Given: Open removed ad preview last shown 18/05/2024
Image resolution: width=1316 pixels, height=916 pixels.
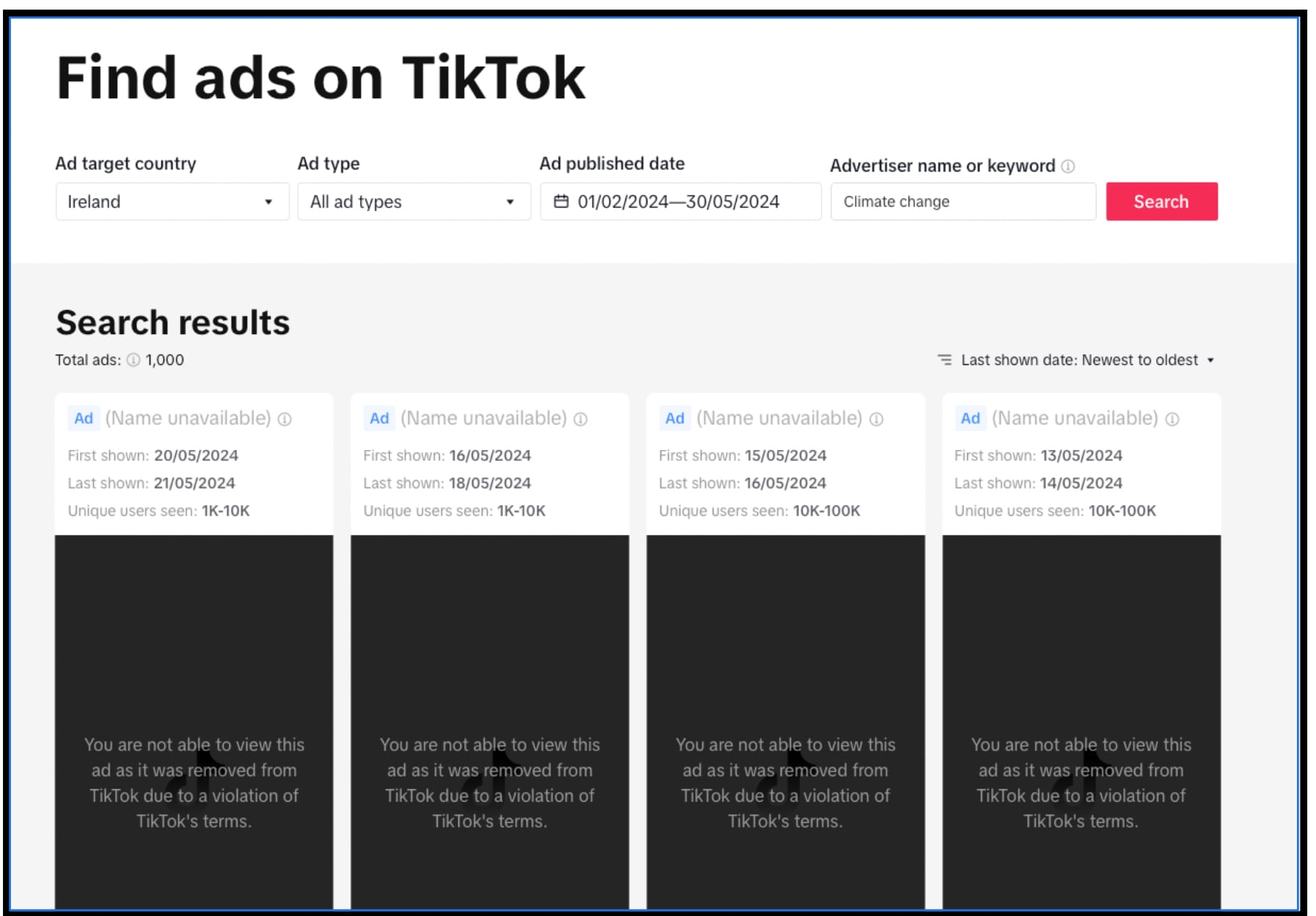Looking at the screenshot, I should pyautogui.click(x=489, y=723).
